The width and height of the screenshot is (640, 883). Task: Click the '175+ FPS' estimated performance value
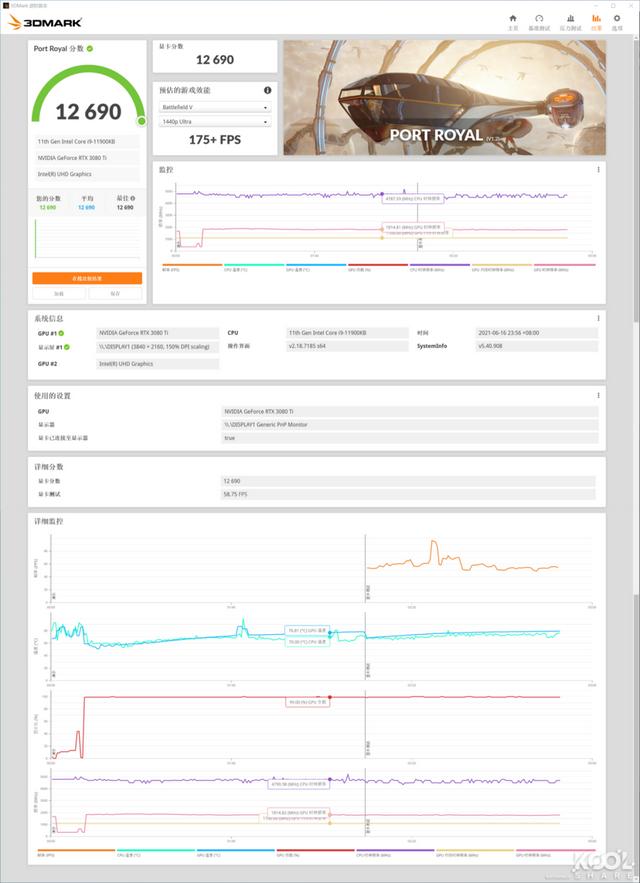215,140
